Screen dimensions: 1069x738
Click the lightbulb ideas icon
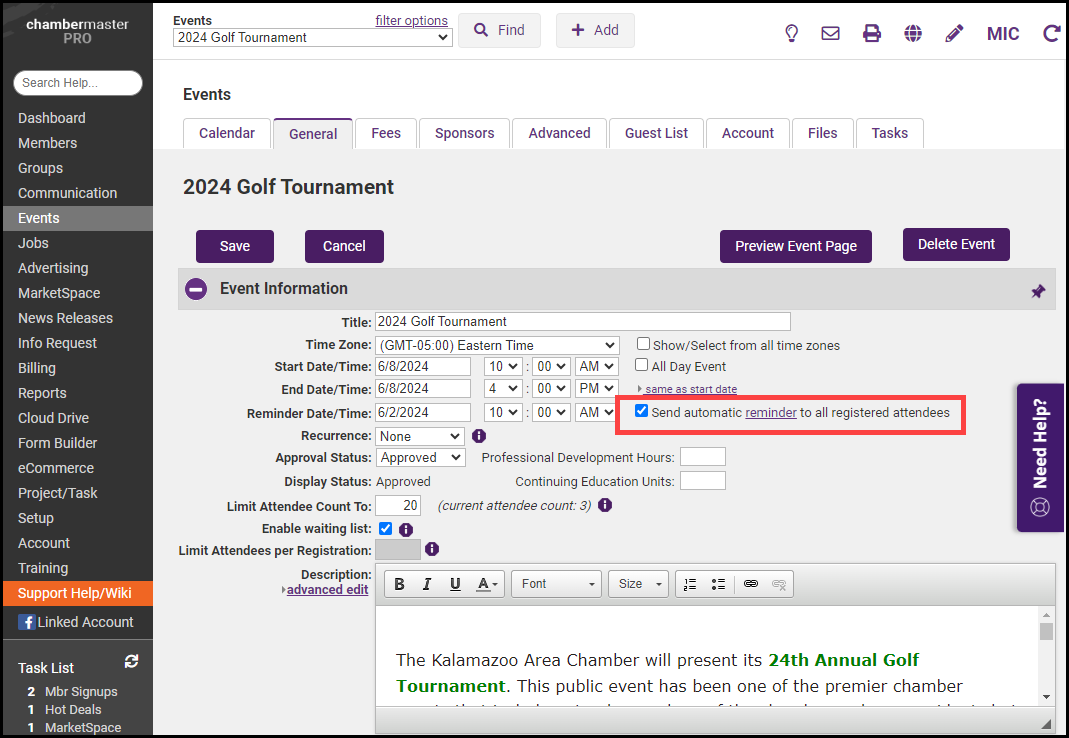click(x=791, y=33)
